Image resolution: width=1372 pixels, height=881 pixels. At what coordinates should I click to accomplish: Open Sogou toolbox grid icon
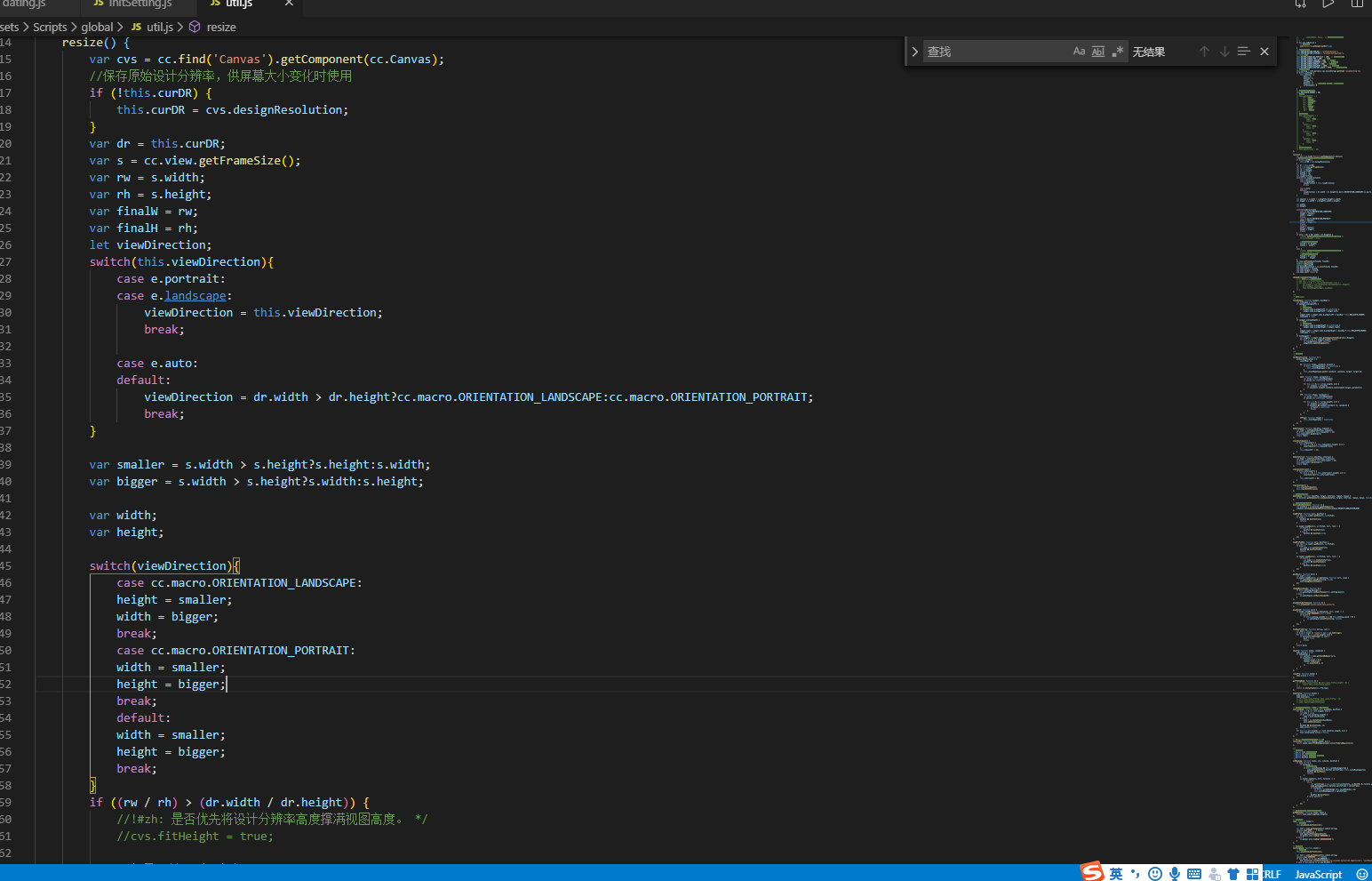click(1253, 874)
